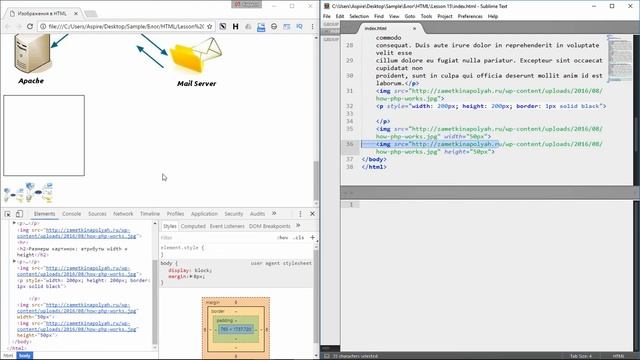This screenshot has height=360, width=640.
Task: Open DevTools Profiles tab
Action: pyautogui.click(x=176, y=214)
